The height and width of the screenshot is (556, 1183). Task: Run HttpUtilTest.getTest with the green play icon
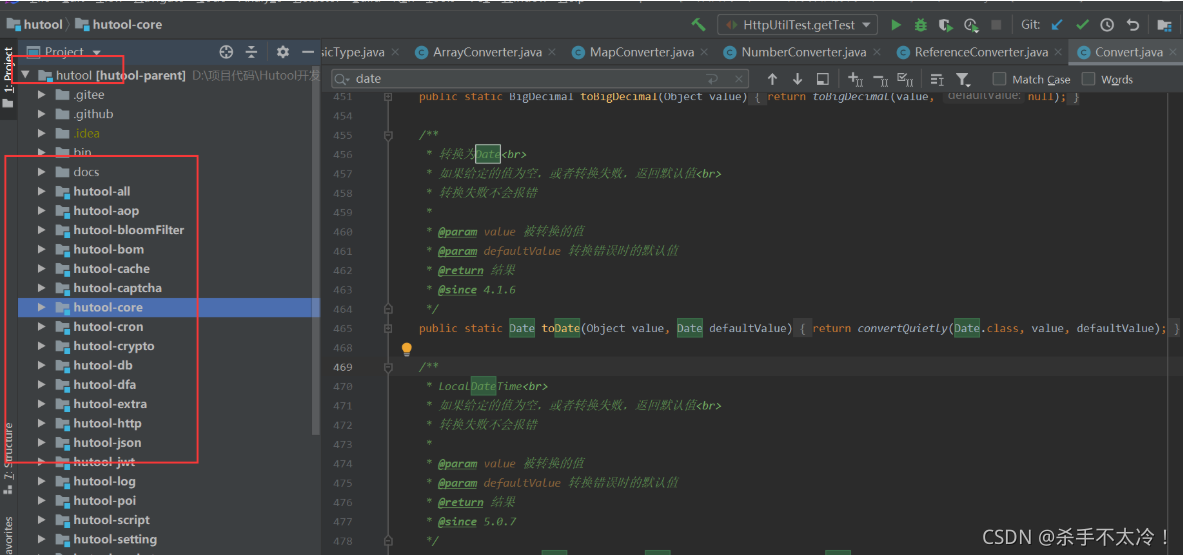coord(896,25)
